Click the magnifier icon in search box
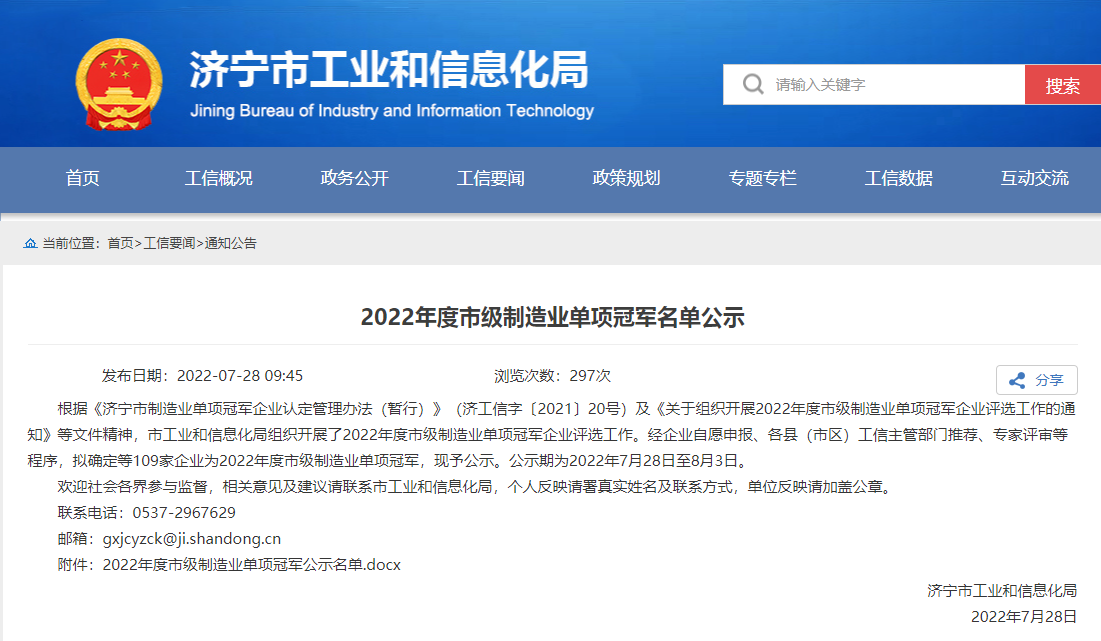The width and height of the screenshot is (1101, 641). pos(753,85)
